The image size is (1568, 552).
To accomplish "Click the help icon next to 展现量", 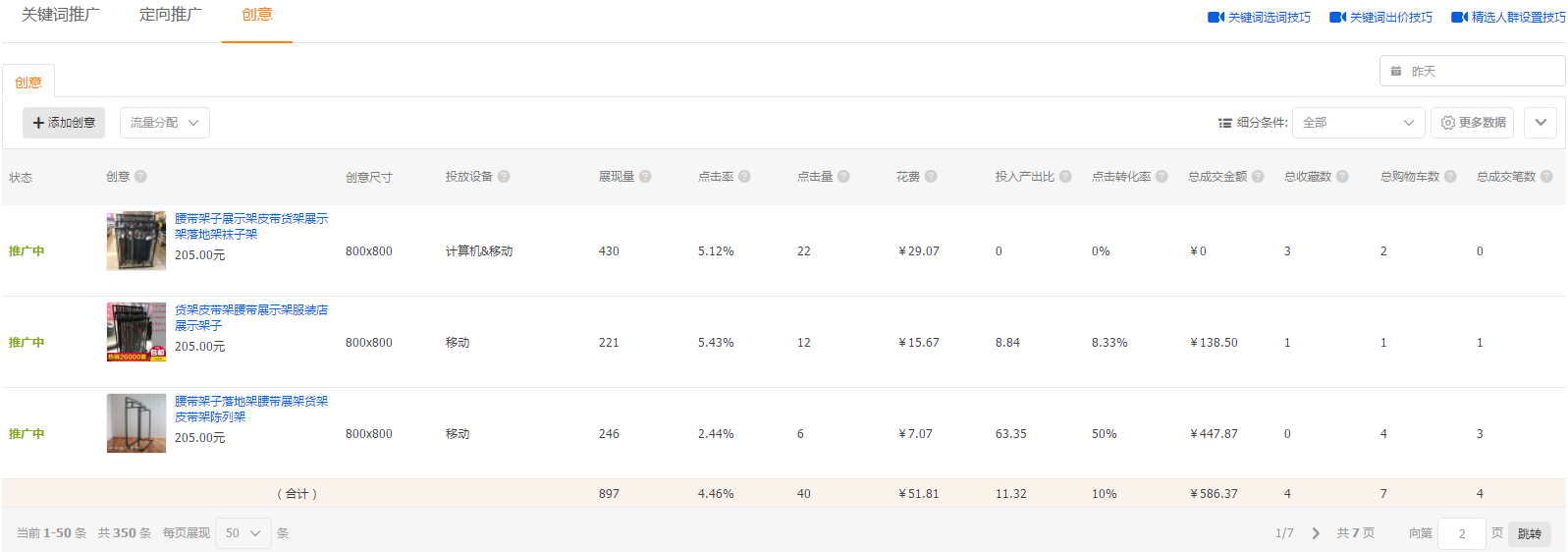I will point(645,177).
